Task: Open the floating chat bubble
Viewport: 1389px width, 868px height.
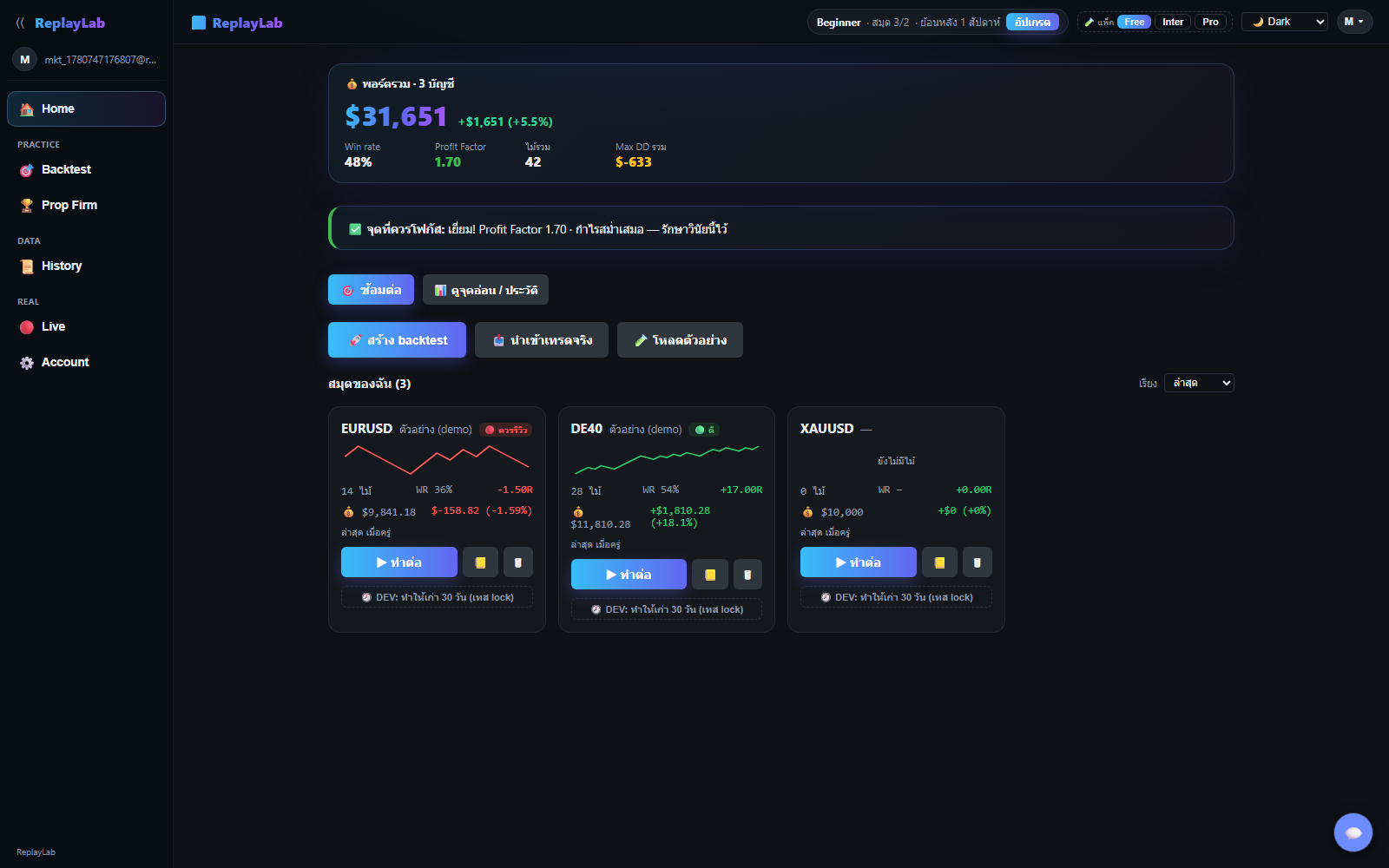Action: [x=1353, y=832]
